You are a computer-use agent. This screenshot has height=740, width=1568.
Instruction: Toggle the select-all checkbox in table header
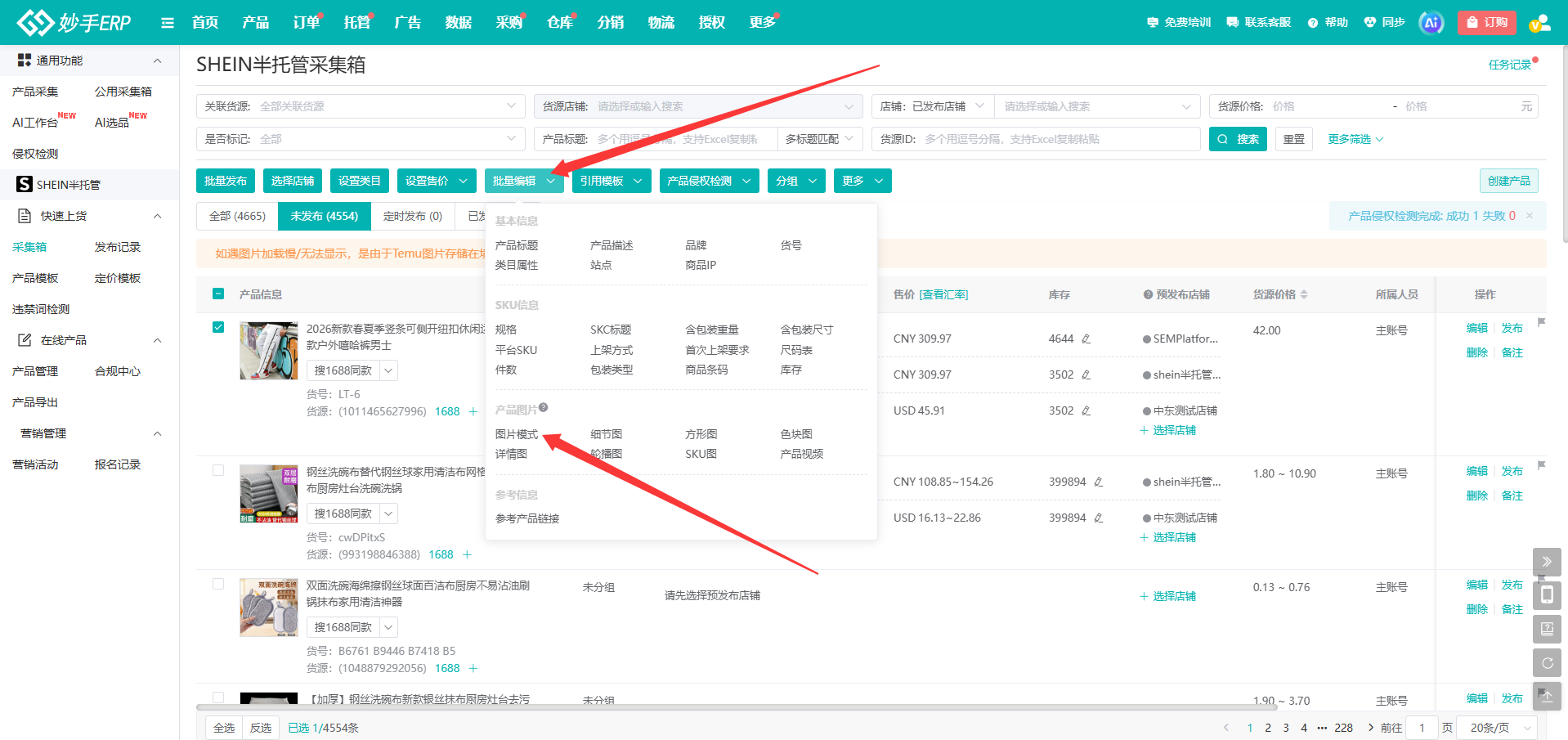click(218, 294)
